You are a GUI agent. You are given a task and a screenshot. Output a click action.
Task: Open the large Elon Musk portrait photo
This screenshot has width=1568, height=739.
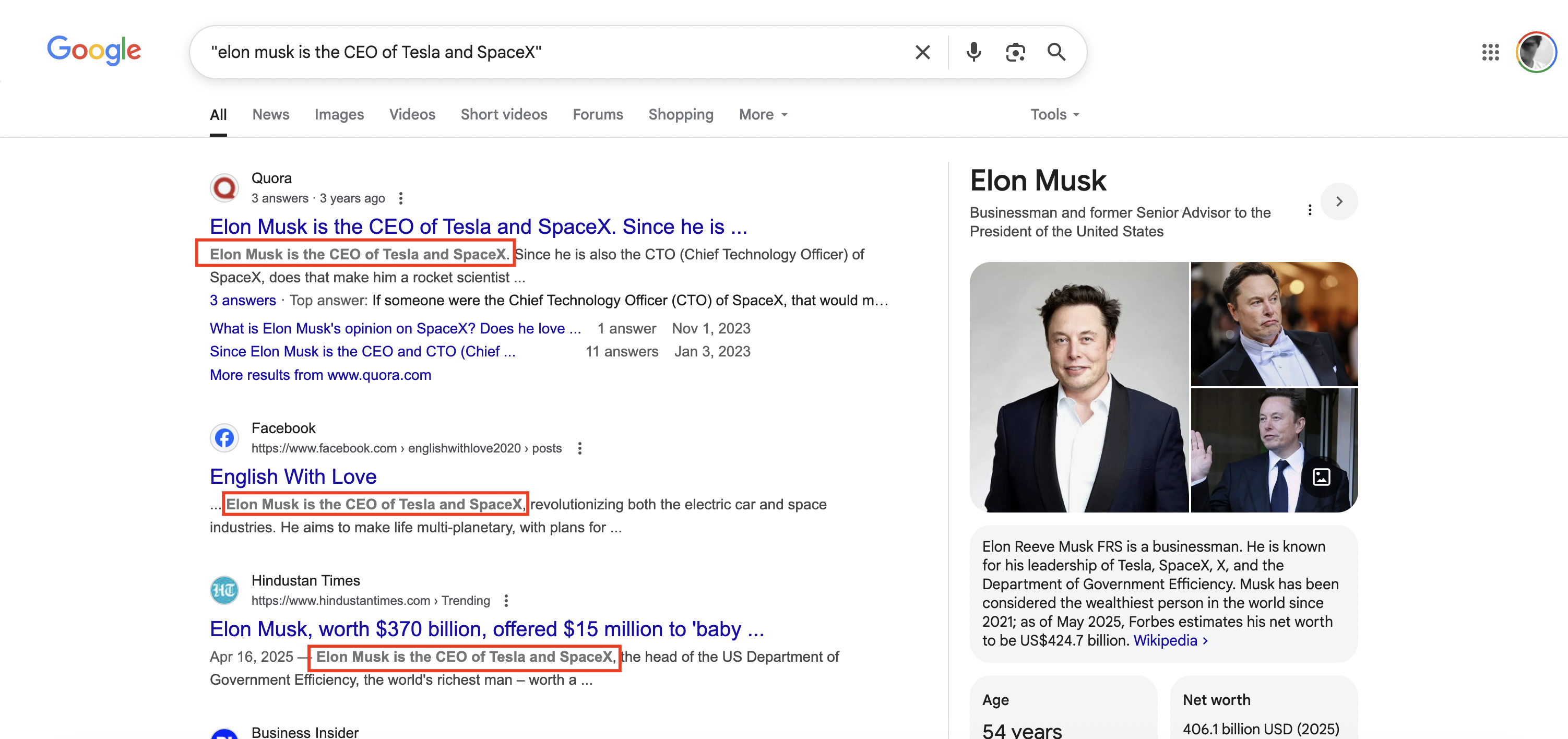[x=1078, y=387]
